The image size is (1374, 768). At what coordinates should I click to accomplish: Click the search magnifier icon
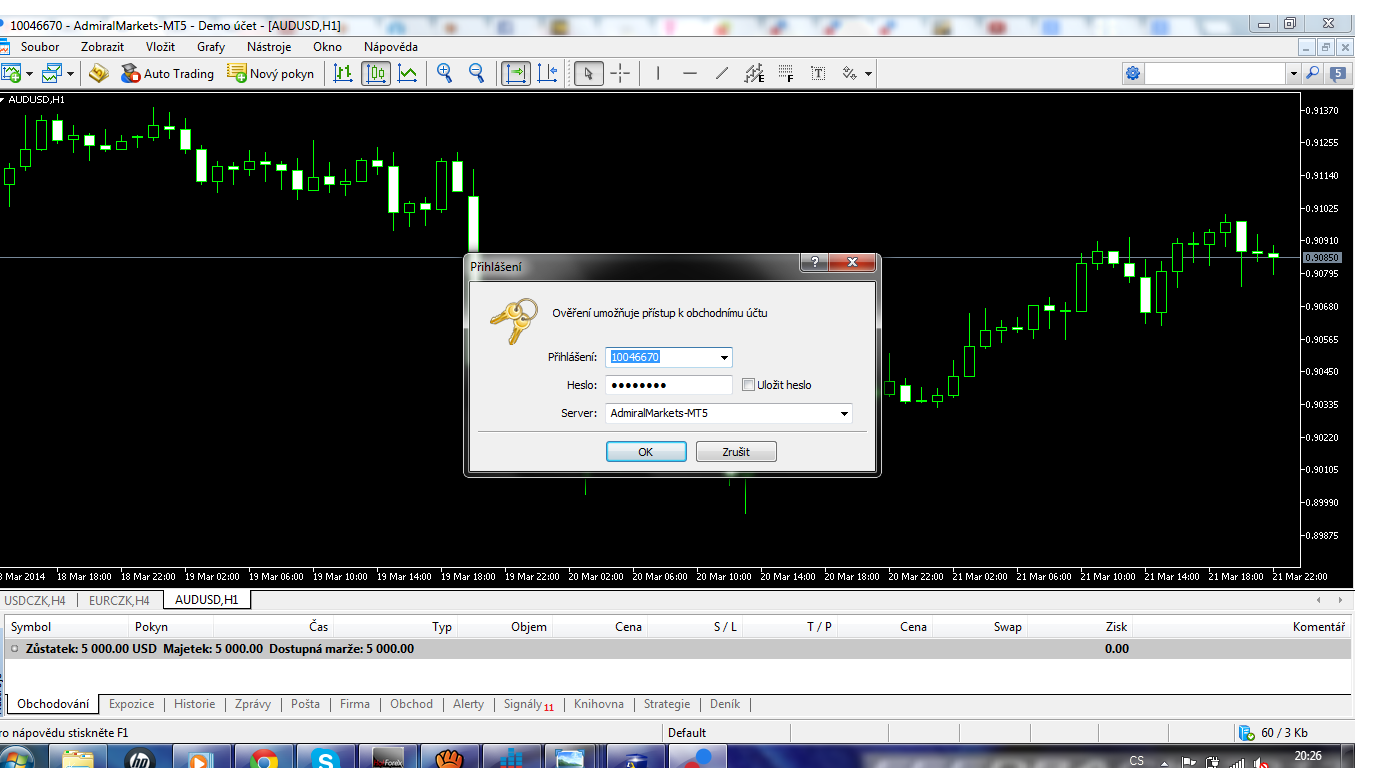coord(1313,73)
